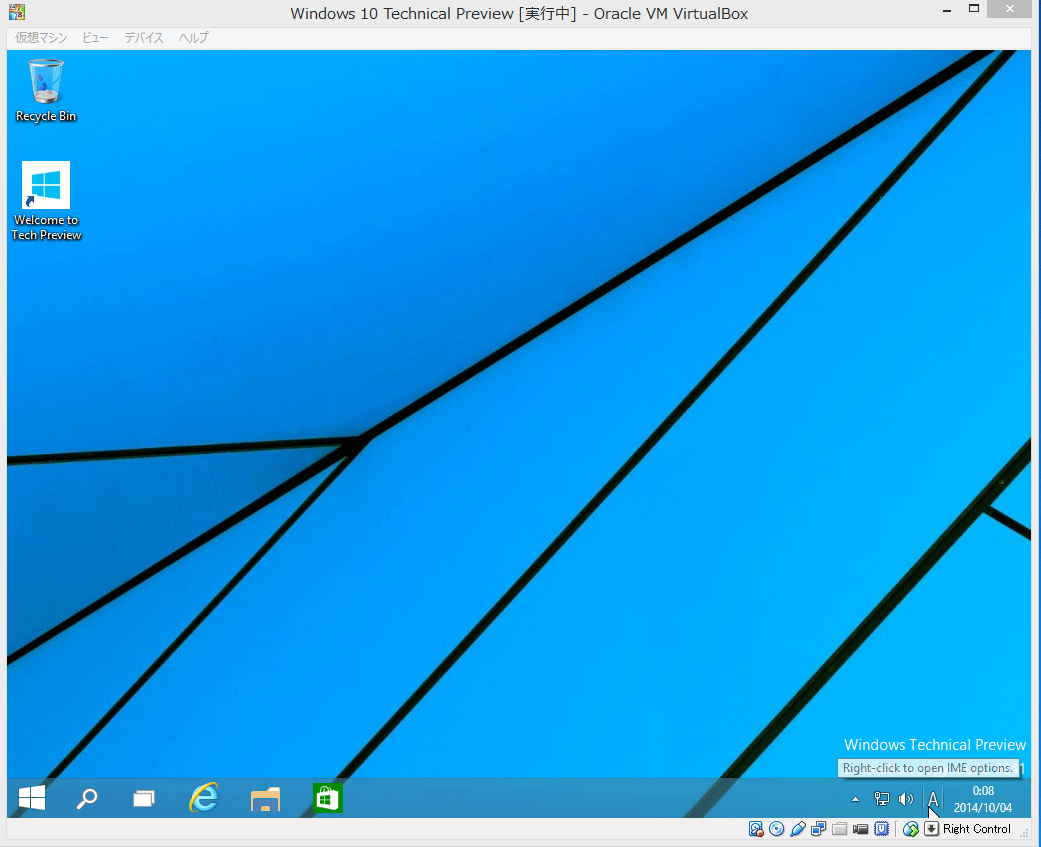Viewport: 1041px width, 847px height.
Task: Click the VirtualBox mouse integration status icon
Action: click(911, 828)
